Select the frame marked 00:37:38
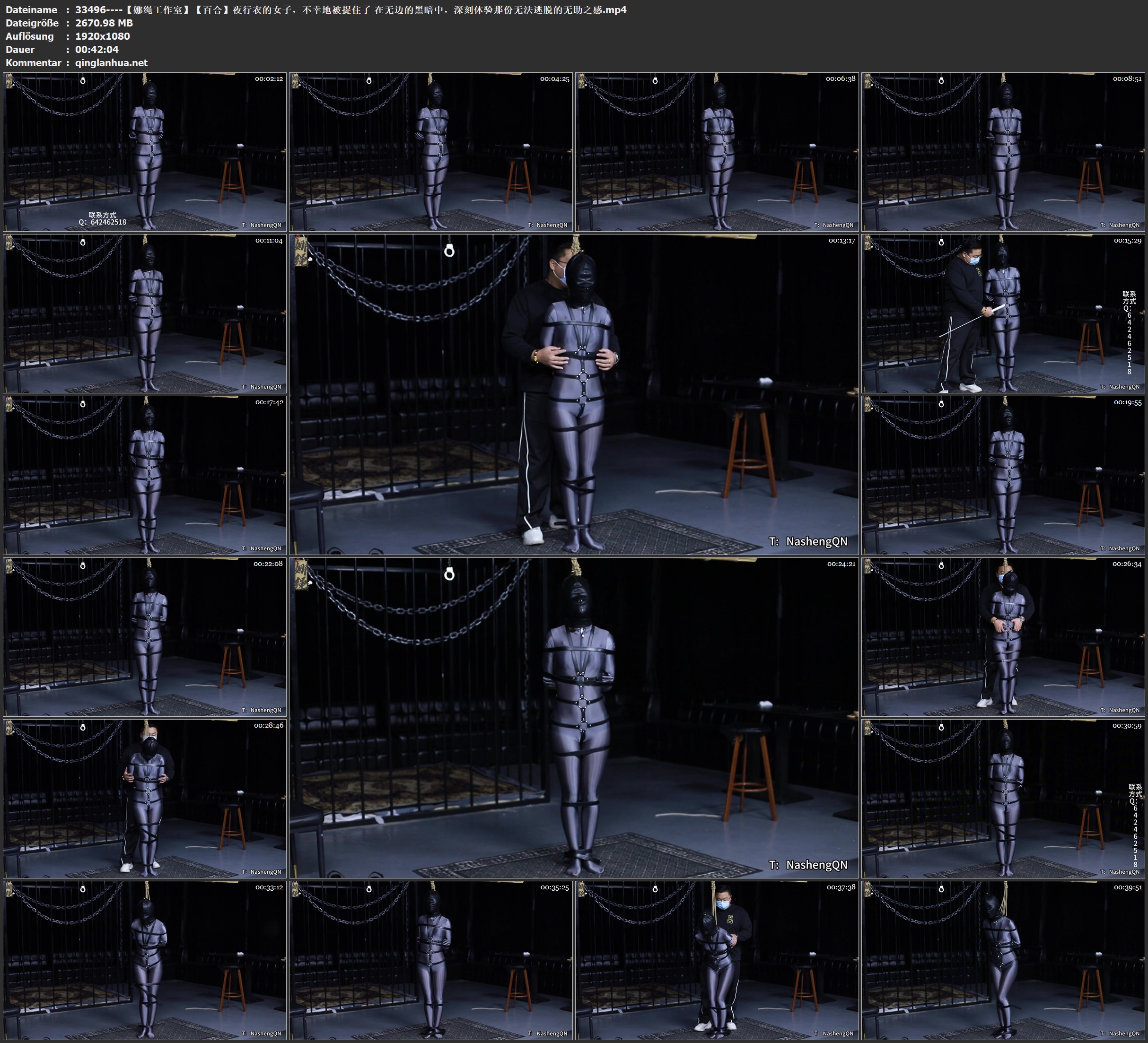 point(717,960)
